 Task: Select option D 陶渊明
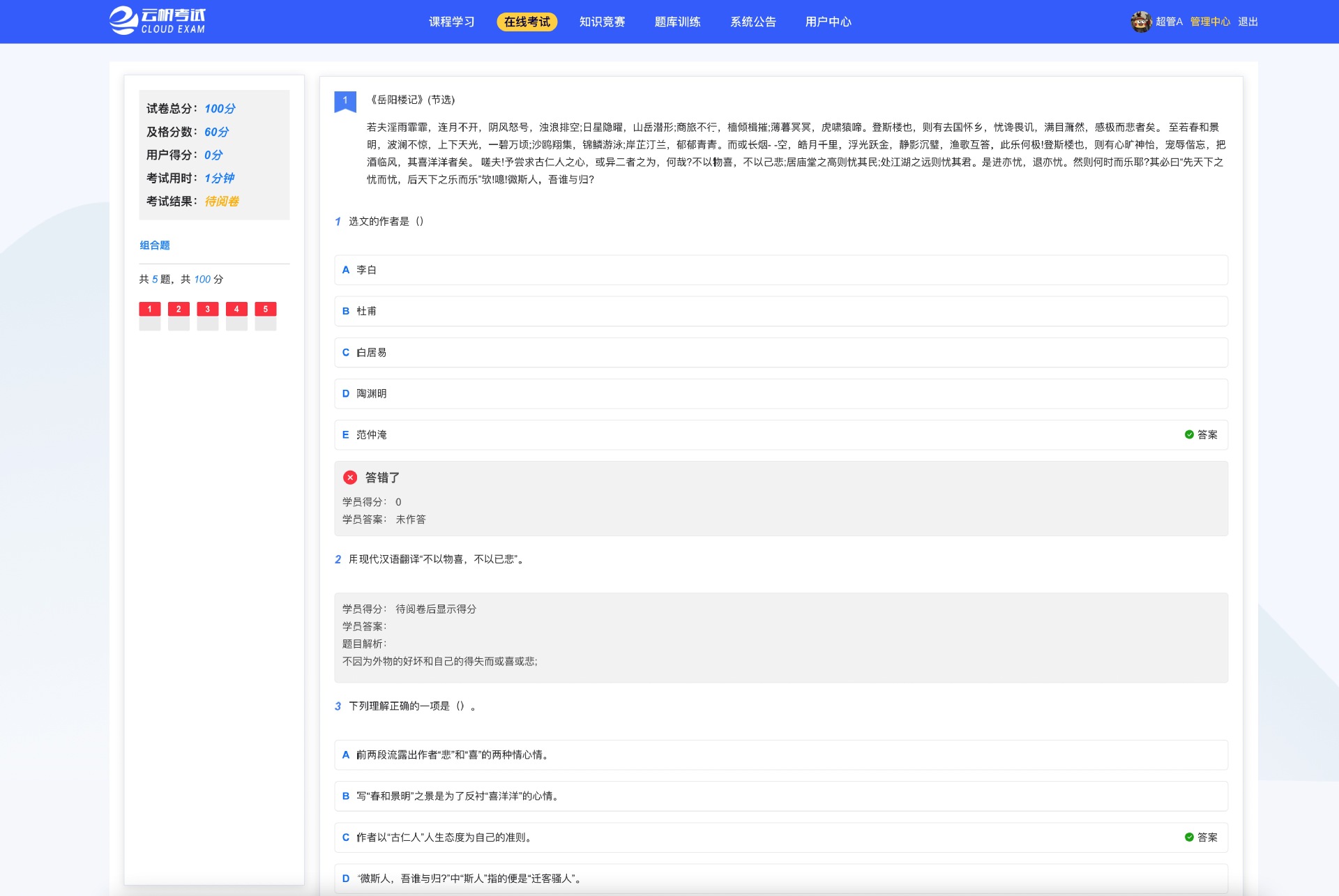[x=781, y=393]
